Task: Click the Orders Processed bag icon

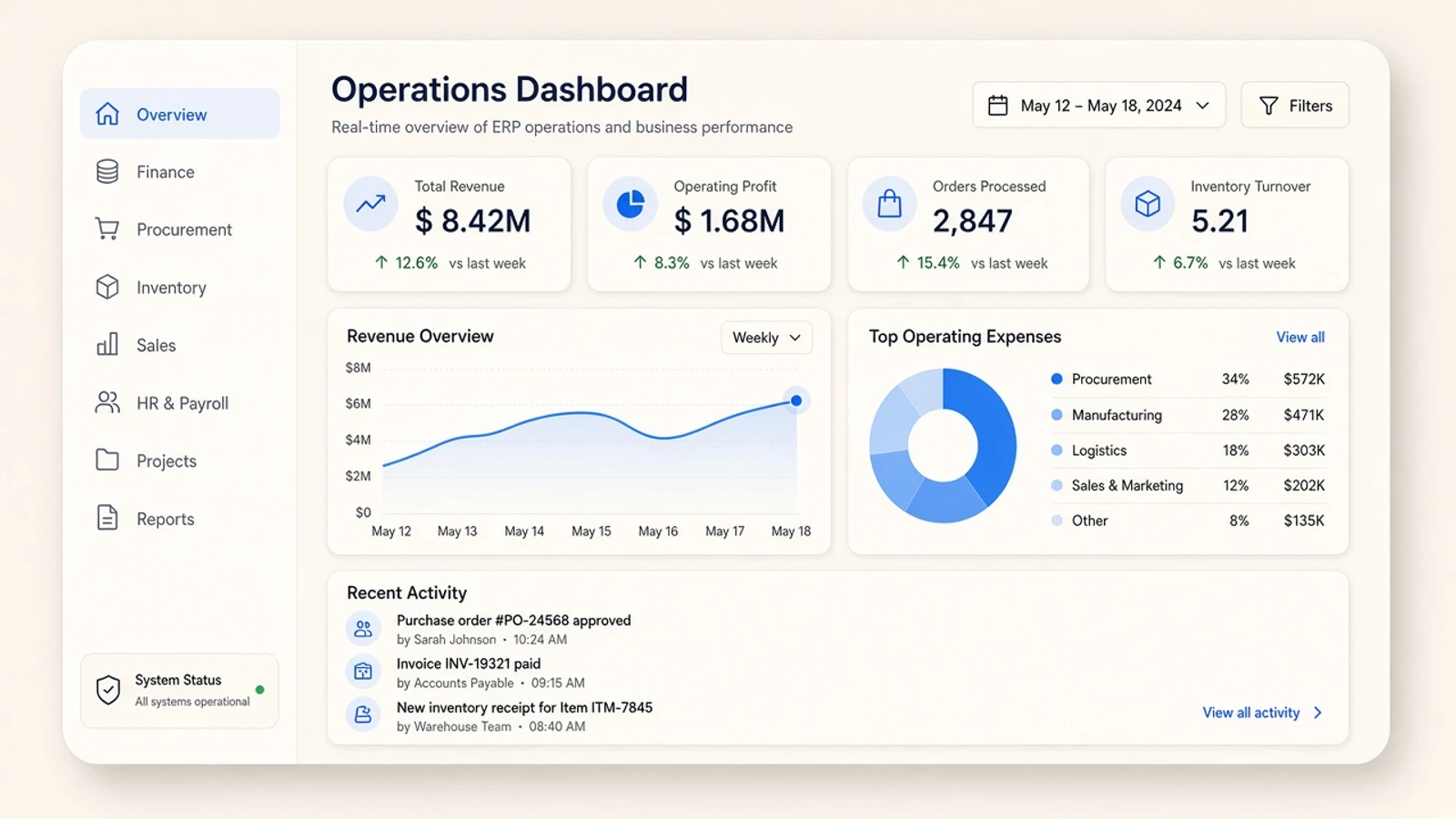Action: point(889,204)
